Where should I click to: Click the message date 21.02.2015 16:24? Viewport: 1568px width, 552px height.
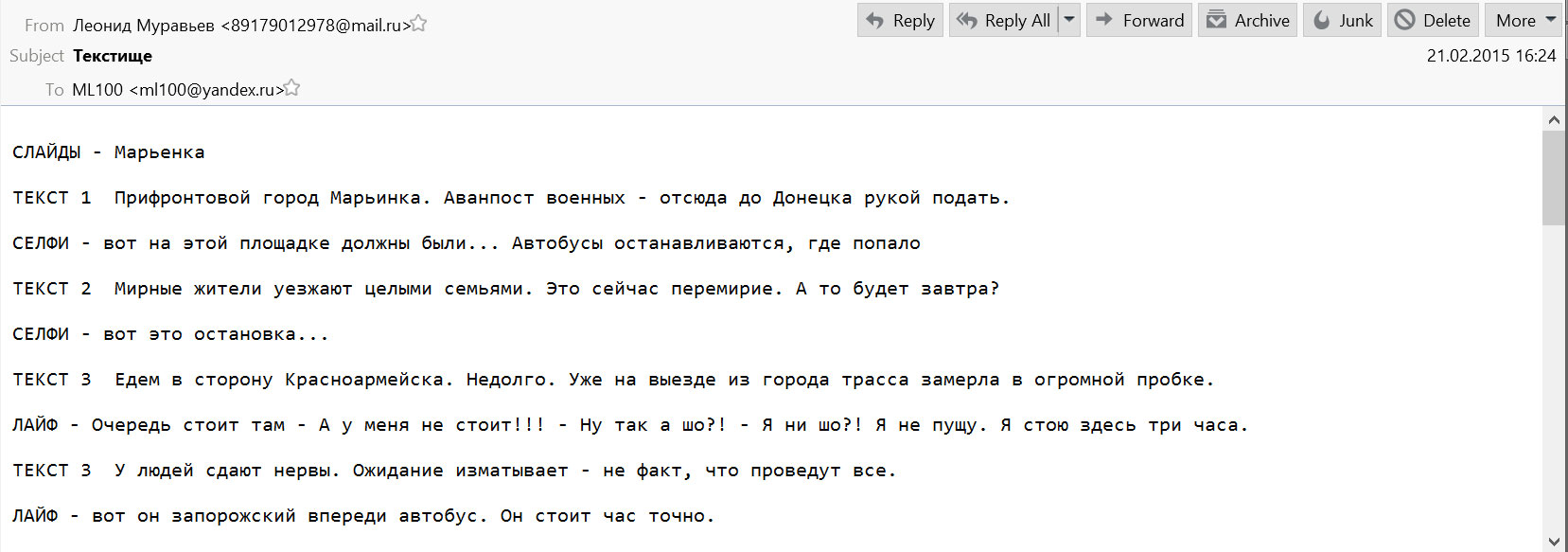coord(1490,56)
